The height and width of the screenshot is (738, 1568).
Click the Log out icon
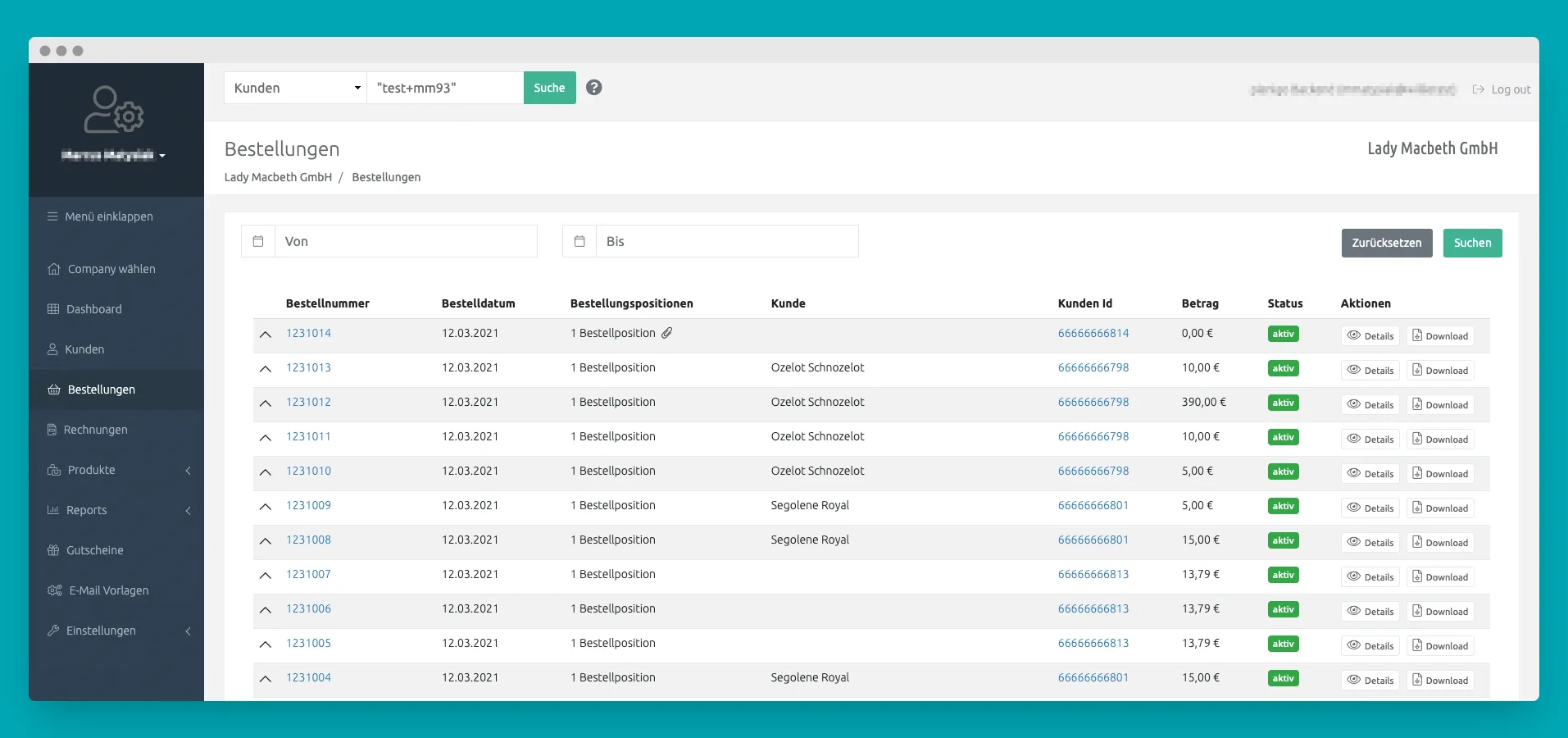click(x=1479, y=89)
